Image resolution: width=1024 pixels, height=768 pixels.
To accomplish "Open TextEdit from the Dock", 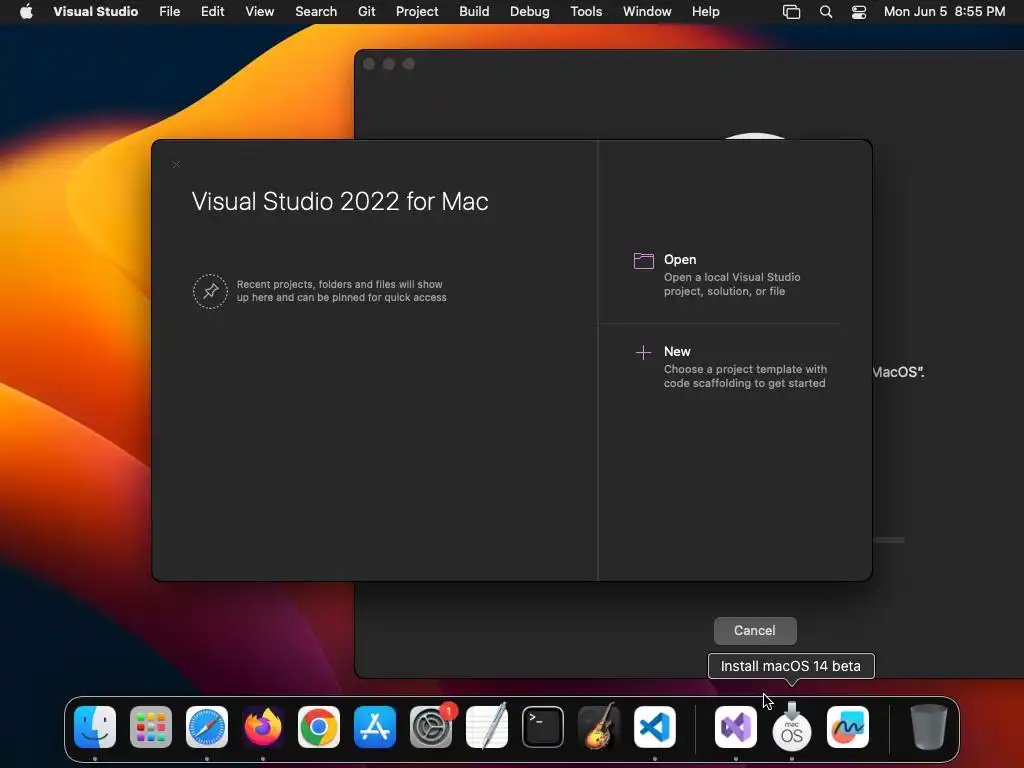I will tap(487, 727).
